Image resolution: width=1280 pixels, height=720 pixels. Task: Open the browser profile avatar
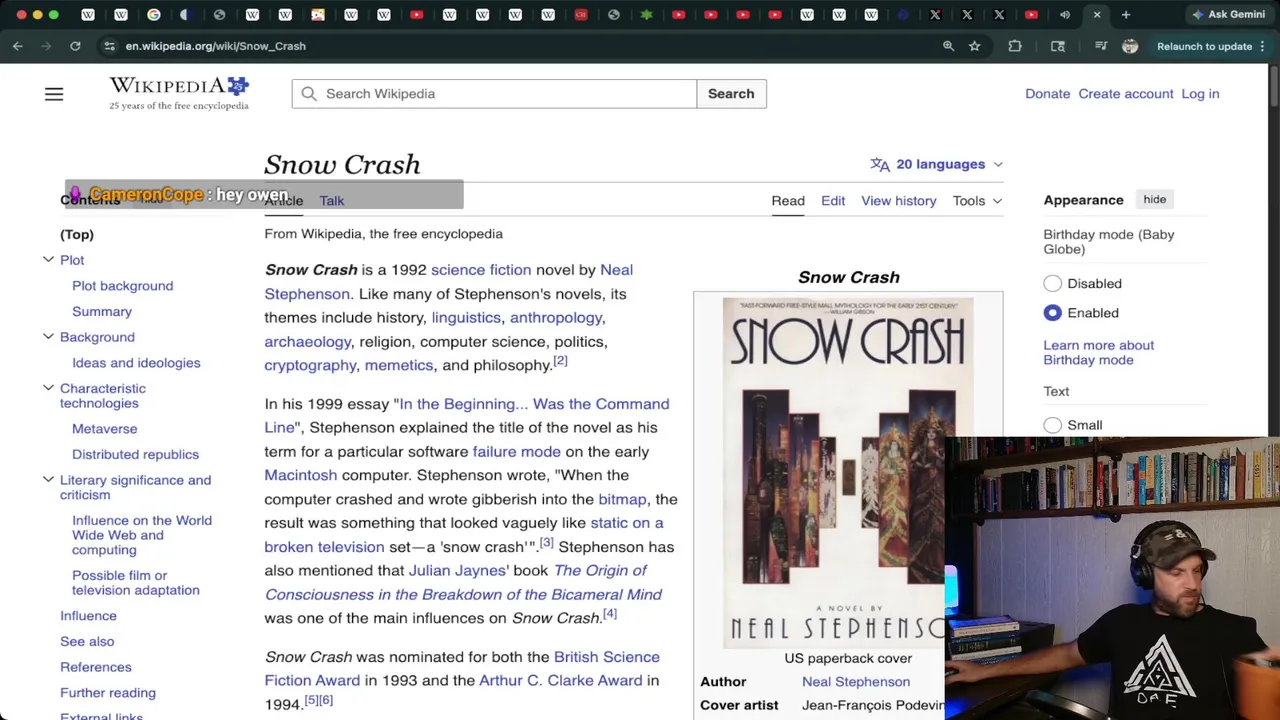tap(1130, 46)
